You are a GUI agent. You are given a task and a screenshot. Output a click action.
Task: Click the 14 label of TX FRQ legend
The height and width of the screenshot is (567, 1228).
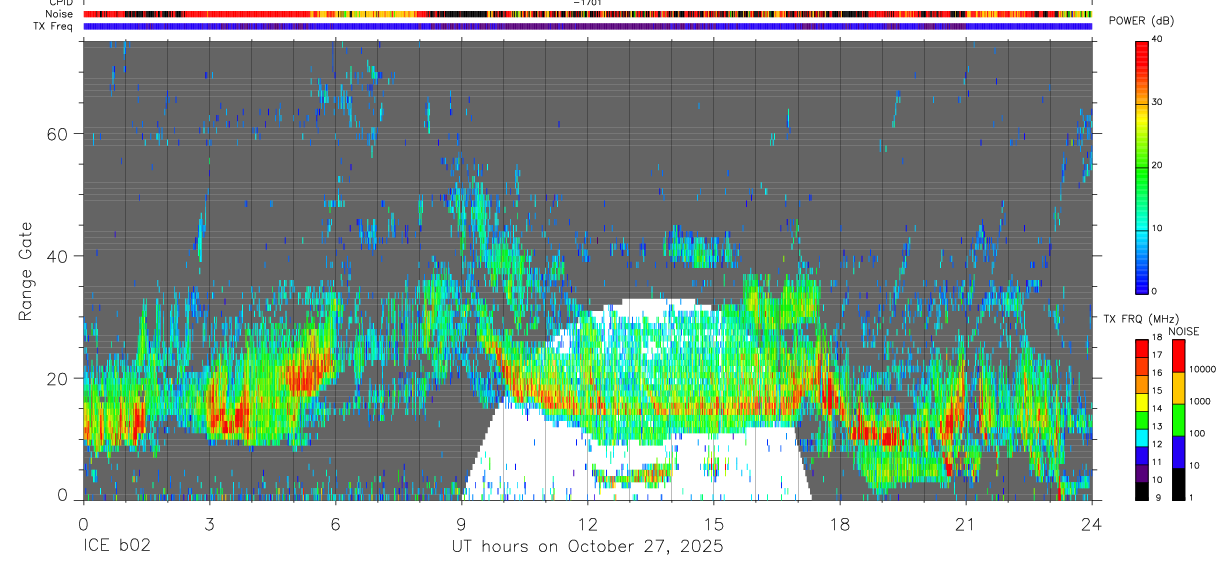tap(1156, 409)
